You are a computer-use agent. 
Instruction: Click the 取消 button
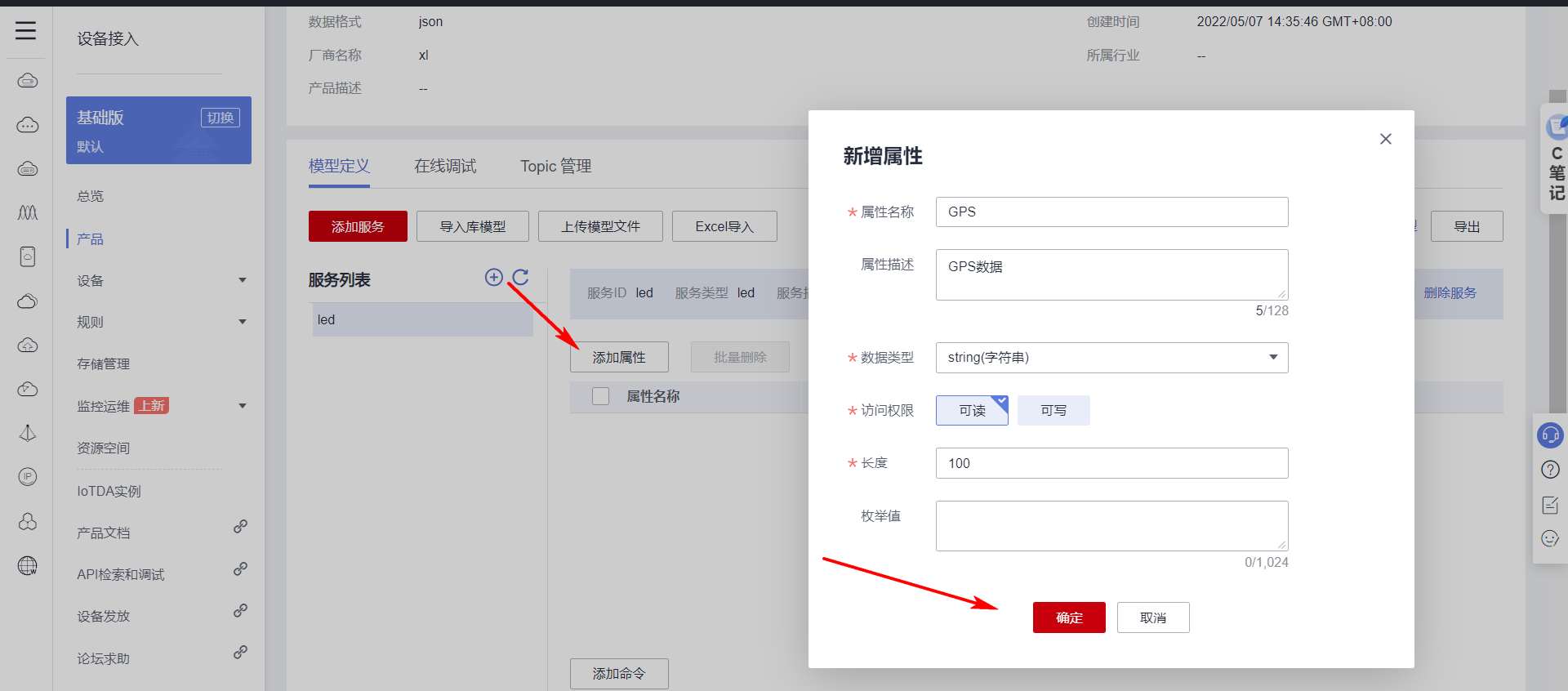(1153, 617)
